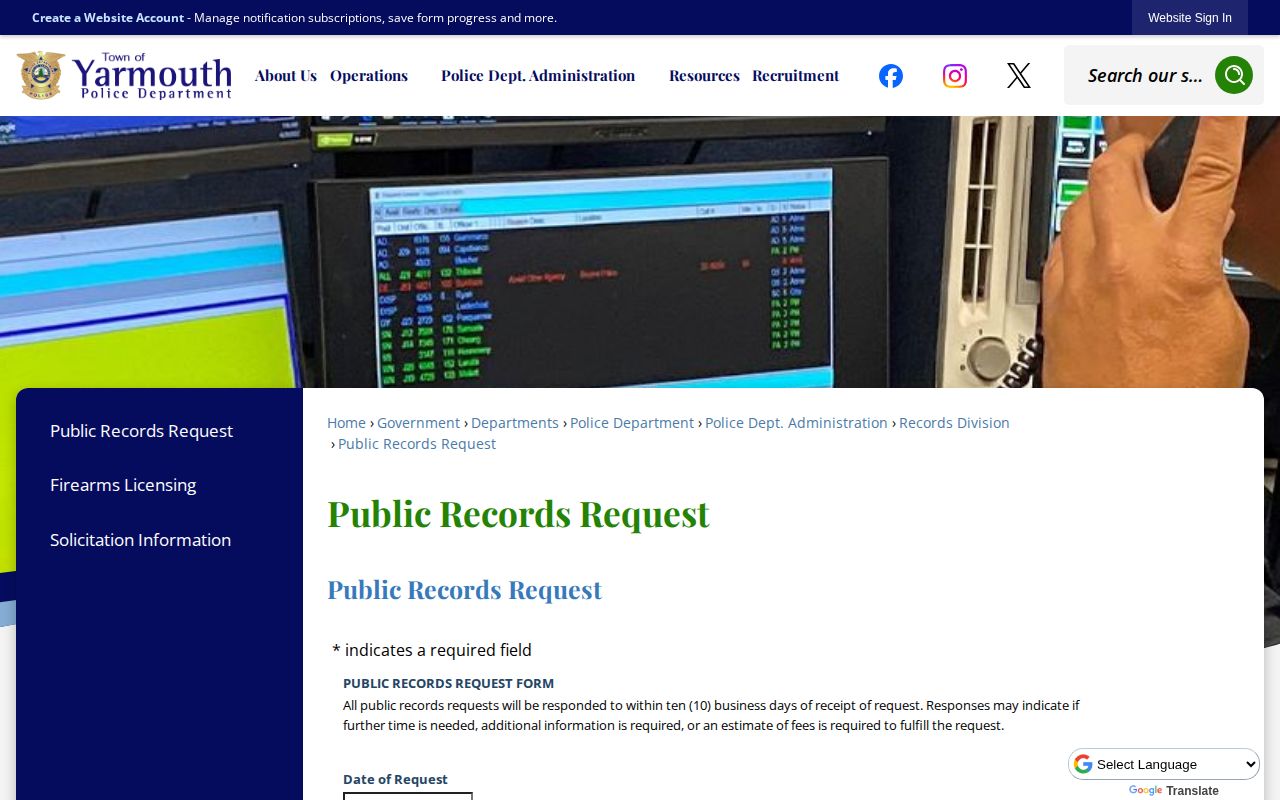The width and height of the screenshot is (1280, 800).
Task: Open the Resources menu
Action: click(704, 76)
